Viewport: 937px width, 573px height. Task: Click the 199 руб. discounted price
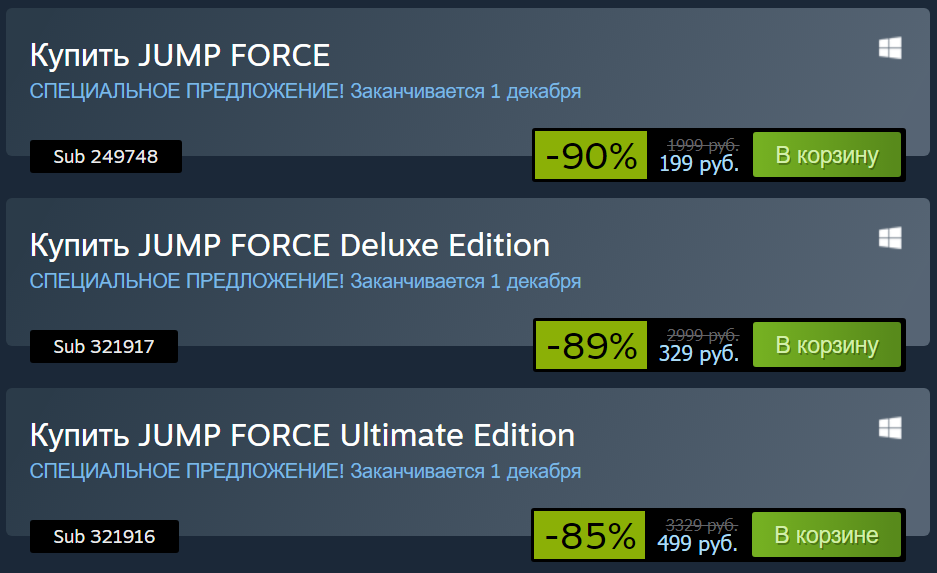pyautogui.click(x=699, y=163)
